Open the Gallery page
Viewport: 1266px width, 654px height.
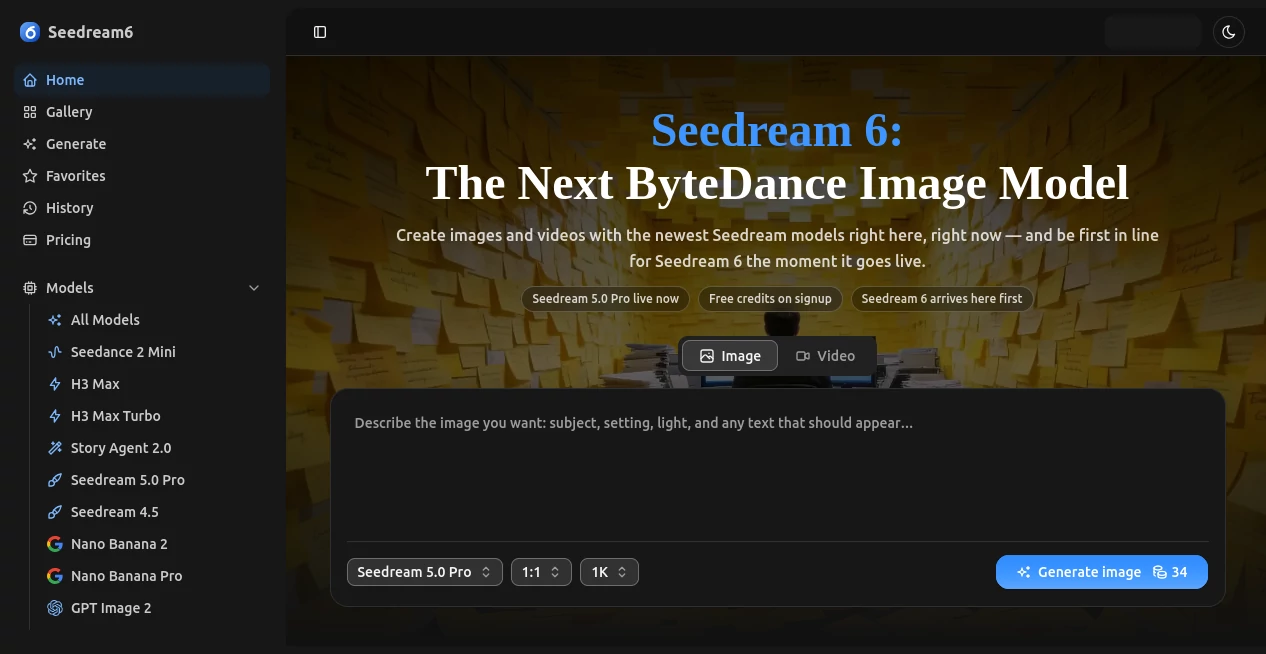[x=142, y=112]
